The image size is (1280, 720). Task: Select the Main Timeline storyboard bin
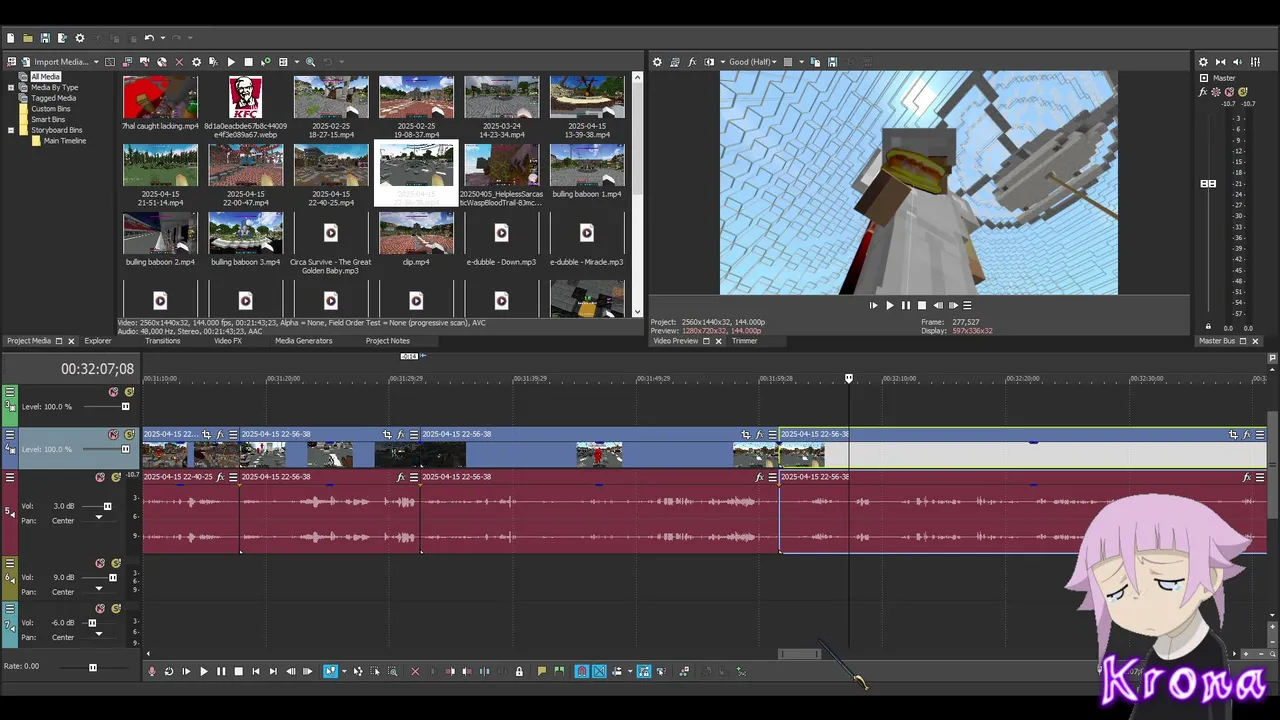coord(64,141)
